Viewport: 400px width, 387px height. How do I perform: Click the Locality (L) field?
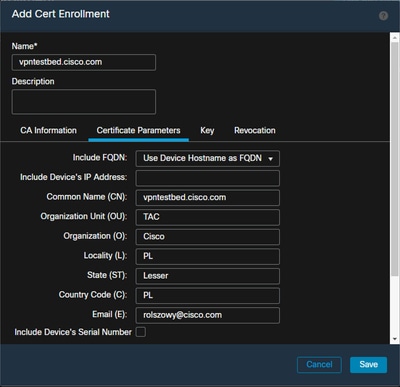[x=208, y=256]
